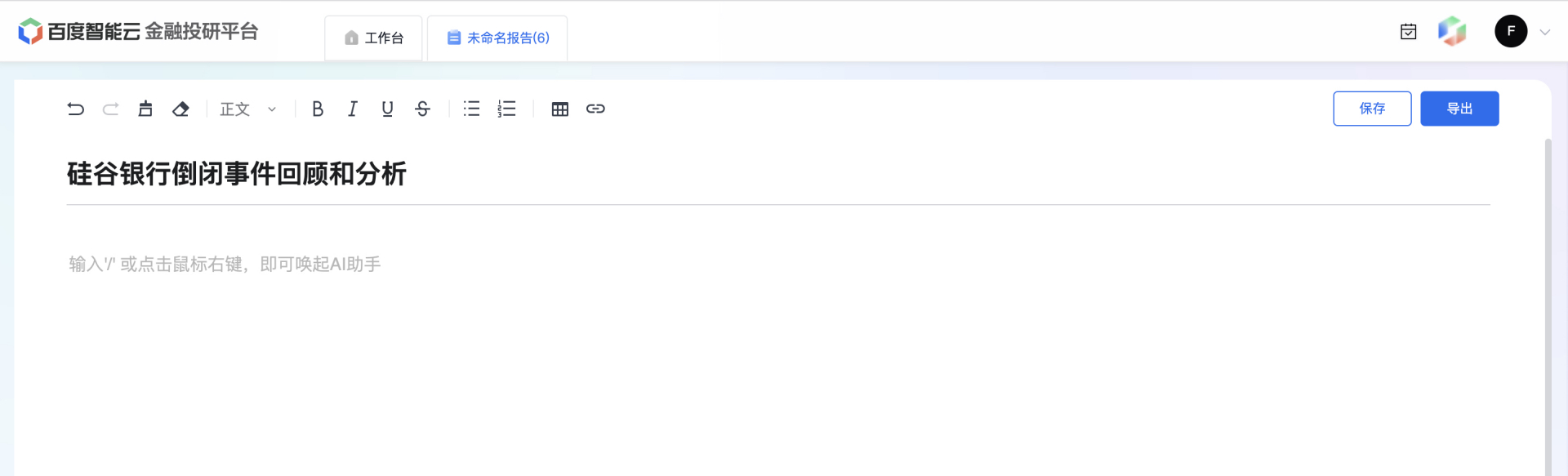Apply strikethrough to text

422,109
